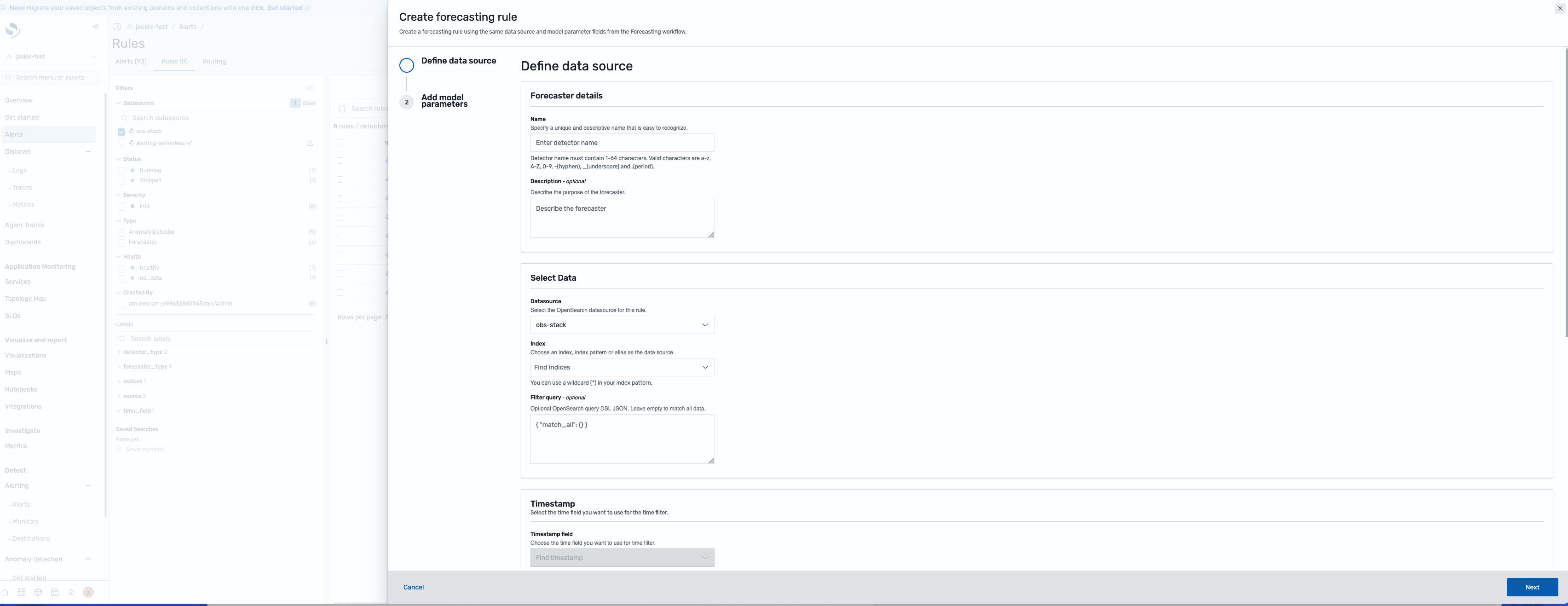Open Find indices combo box

point(622,367)
